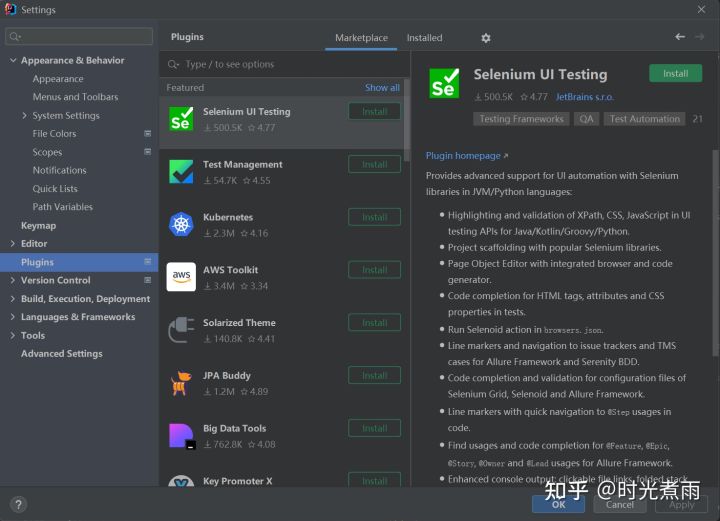This screenshot has width=720, height=521.
Task: Switch to the Marketplace tab
Action: tap(361, 38)
